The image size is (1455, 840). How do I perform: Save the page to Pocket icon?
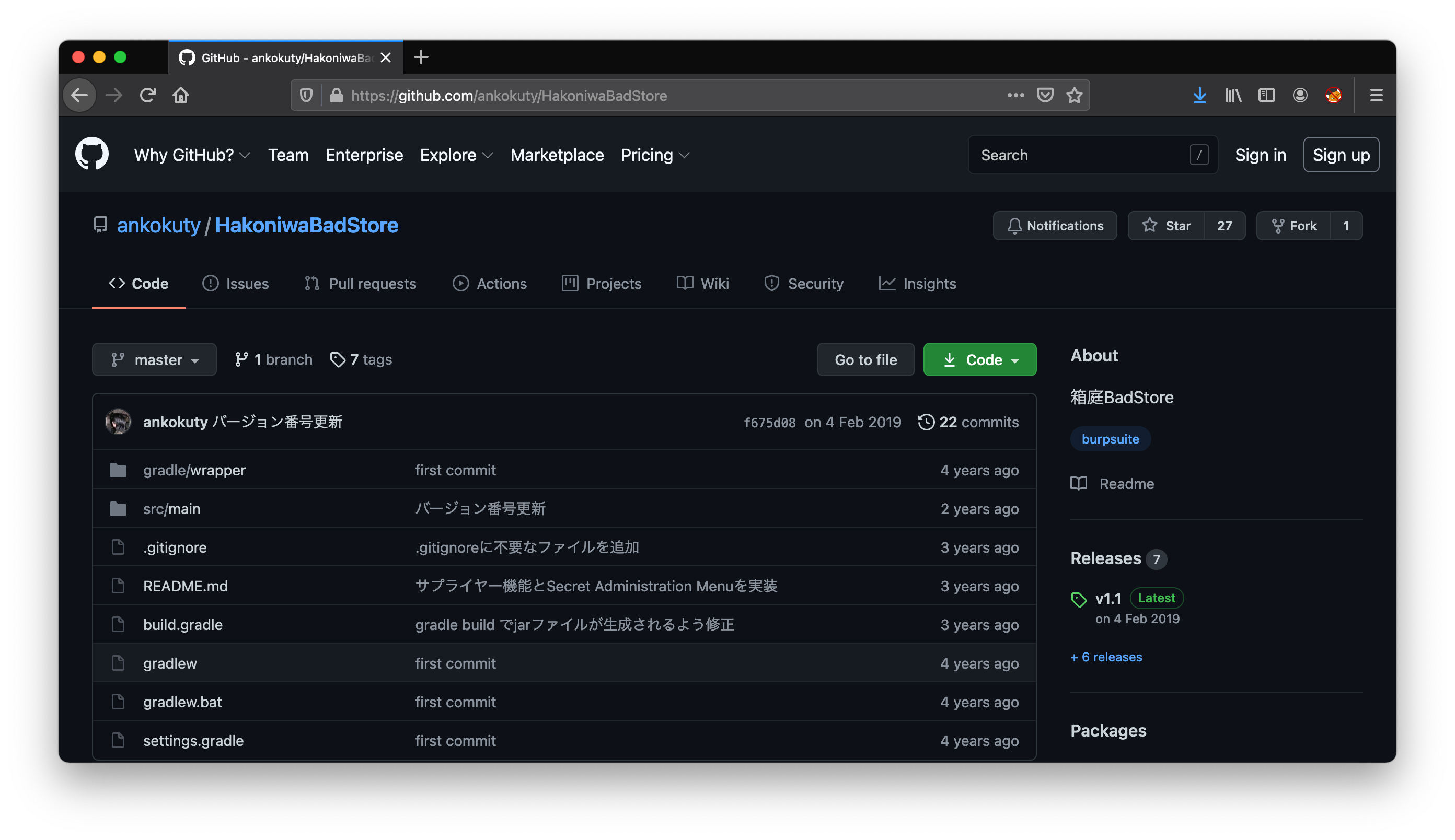point(1045,95)
